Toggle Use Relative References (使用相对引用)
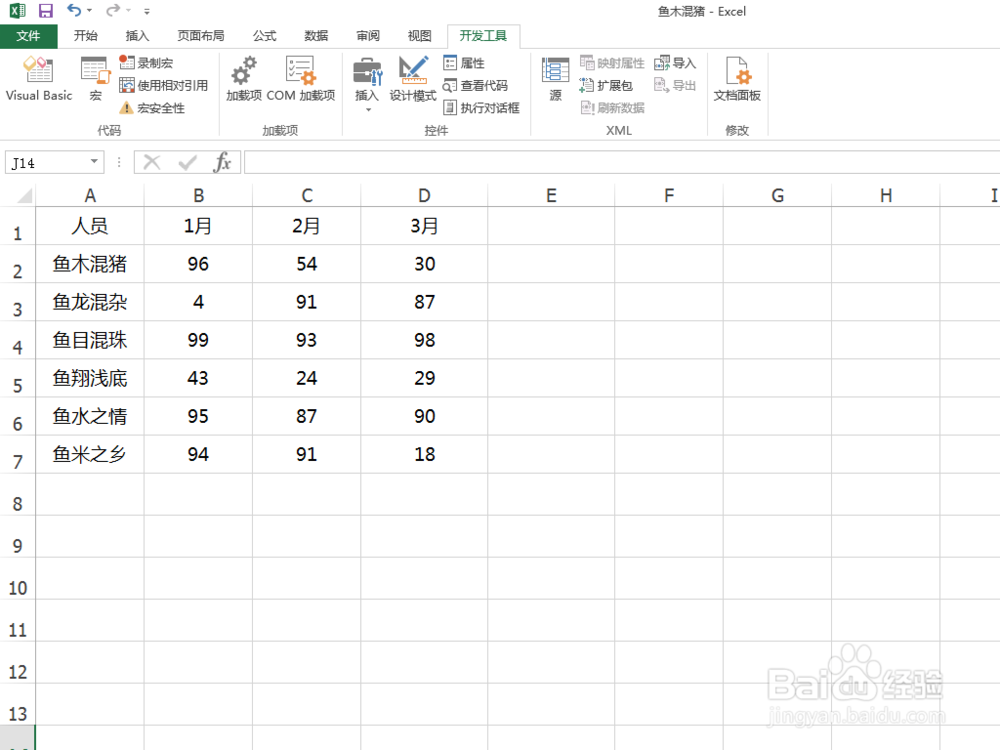Image resolution: width=1000 pixels, height=750 pixels. point(164,85)
